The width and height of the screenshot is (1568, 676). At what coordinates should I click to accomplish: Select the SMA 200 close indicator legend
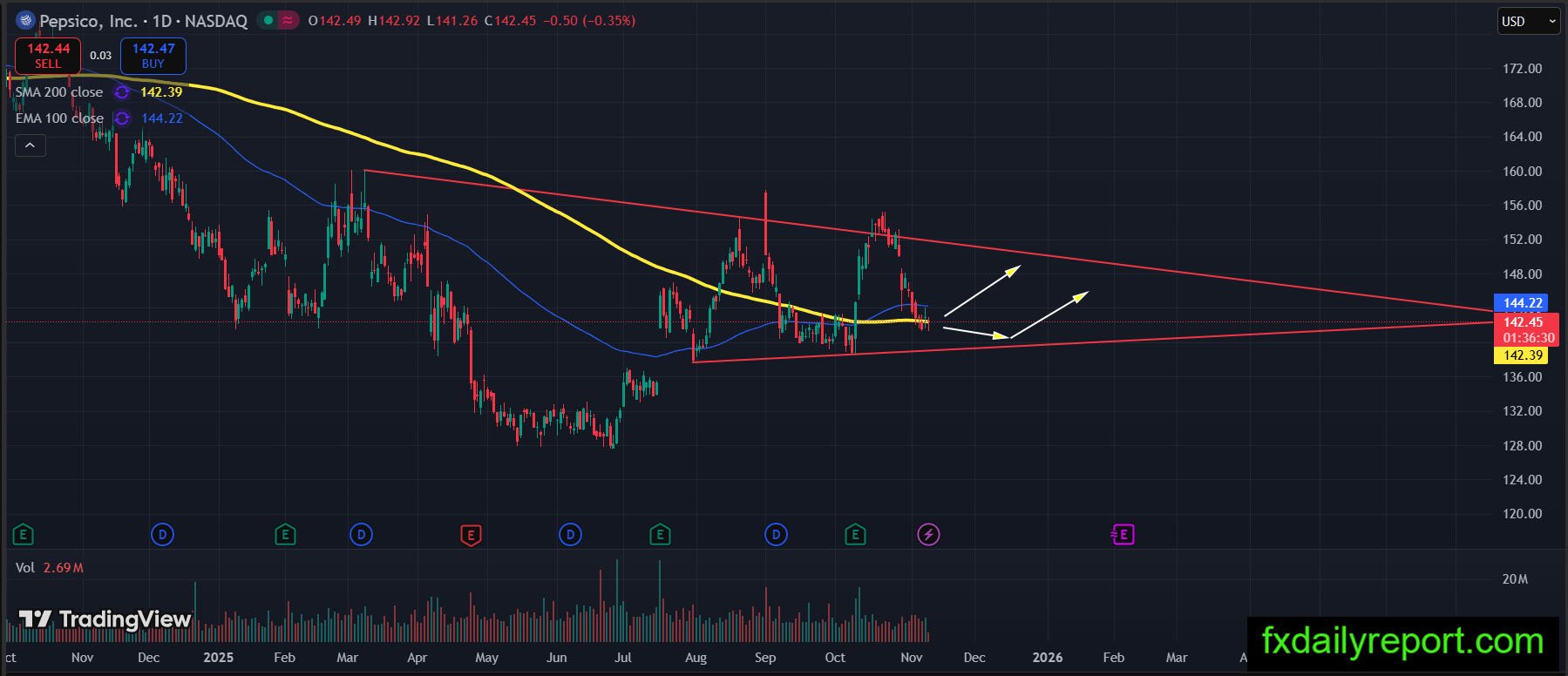click(x=59, y=92)
